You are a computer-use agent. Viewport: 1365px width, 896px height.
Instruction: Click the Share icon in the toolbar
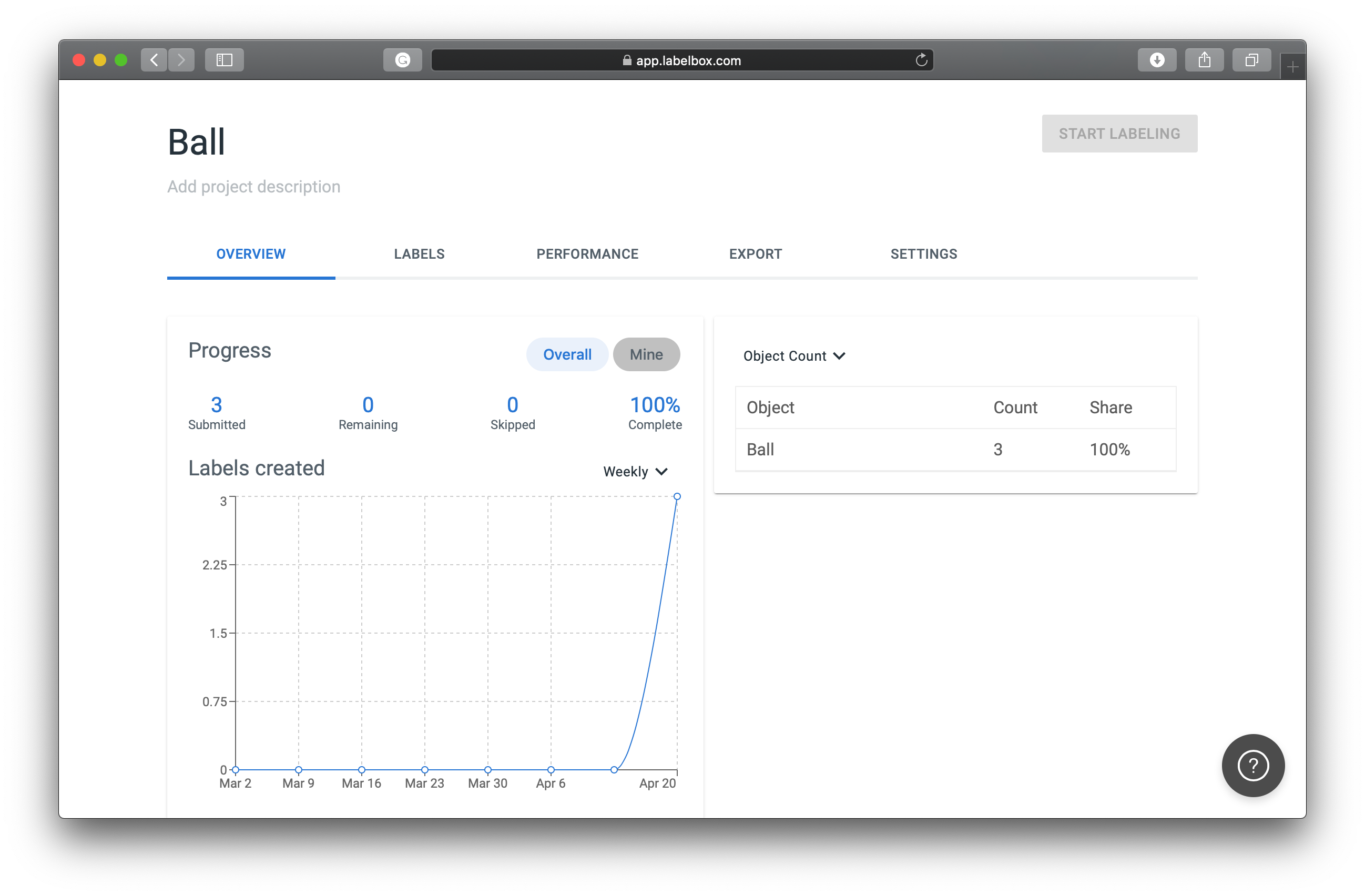(x=1205, y=59)
